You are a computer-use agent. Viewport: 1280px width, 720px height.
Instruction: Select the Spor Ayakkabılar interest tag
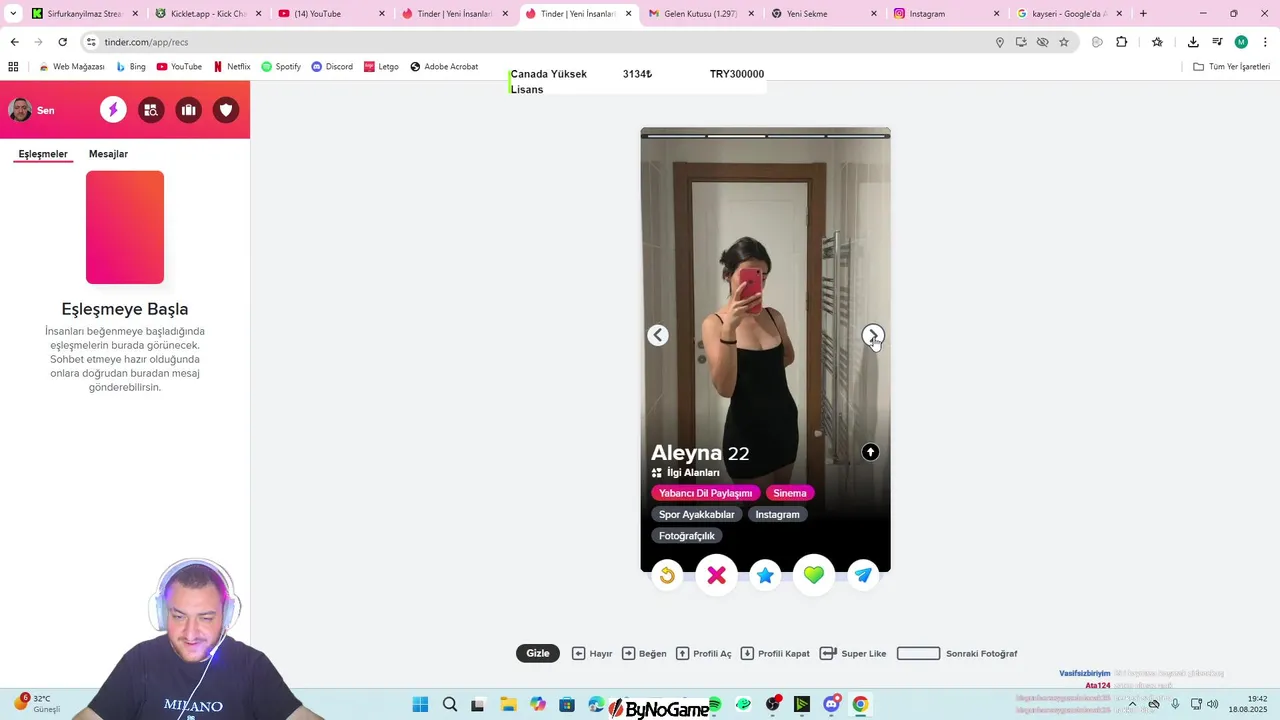pyautogui.click(x=697, y=514)
